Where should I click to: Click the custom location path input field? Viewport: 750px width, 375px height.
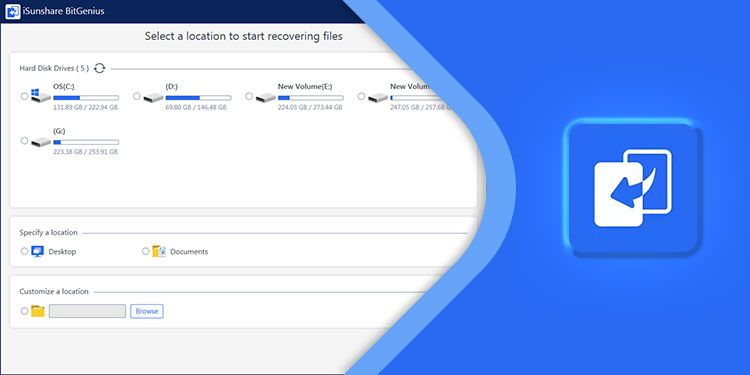88,311
